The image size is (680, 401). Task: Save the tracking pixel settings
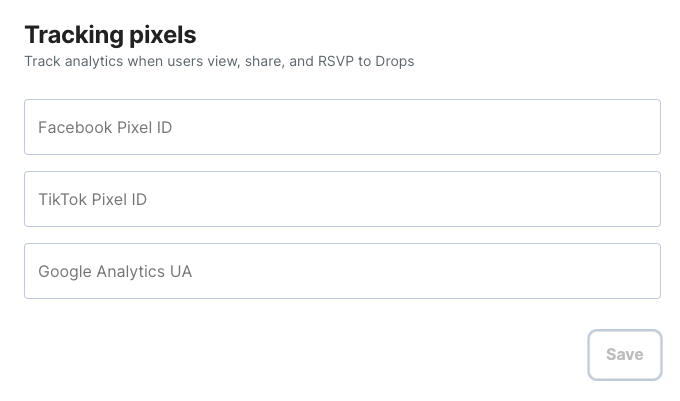pyautogui.click(x=624, y=354)
